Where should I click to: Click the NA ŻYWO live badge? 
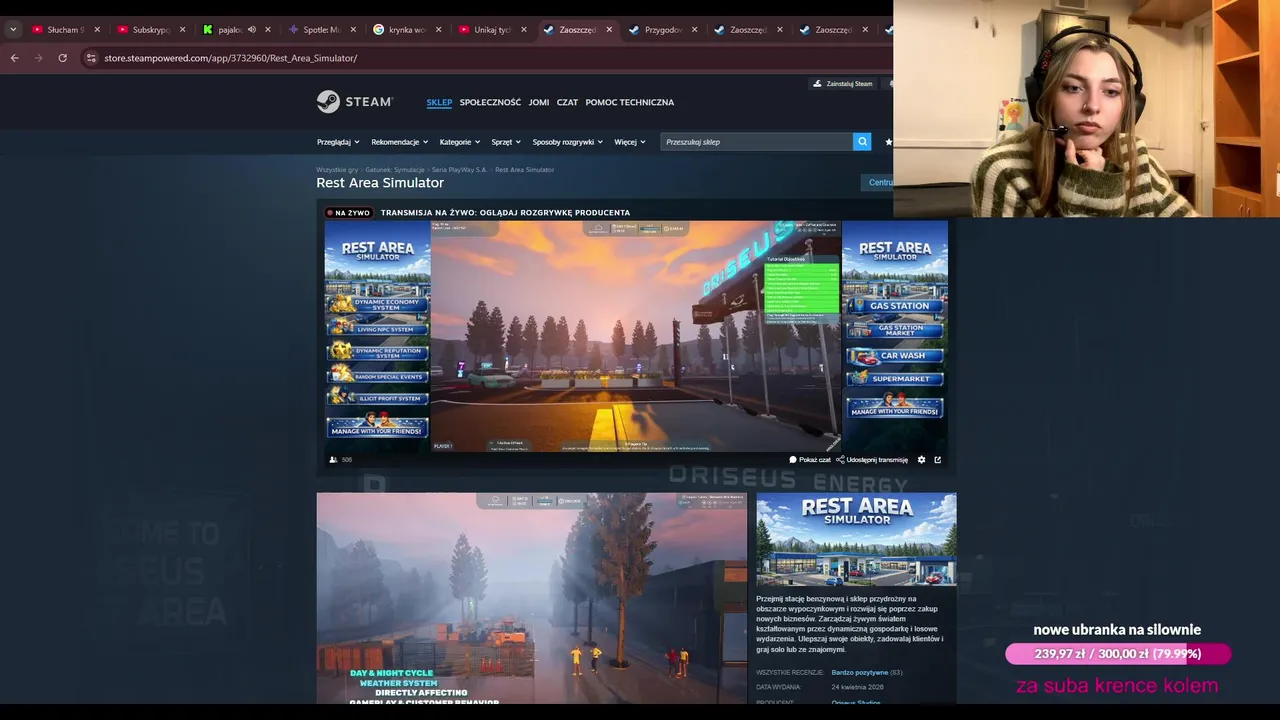pyautogui.click(x=347, y=213)
